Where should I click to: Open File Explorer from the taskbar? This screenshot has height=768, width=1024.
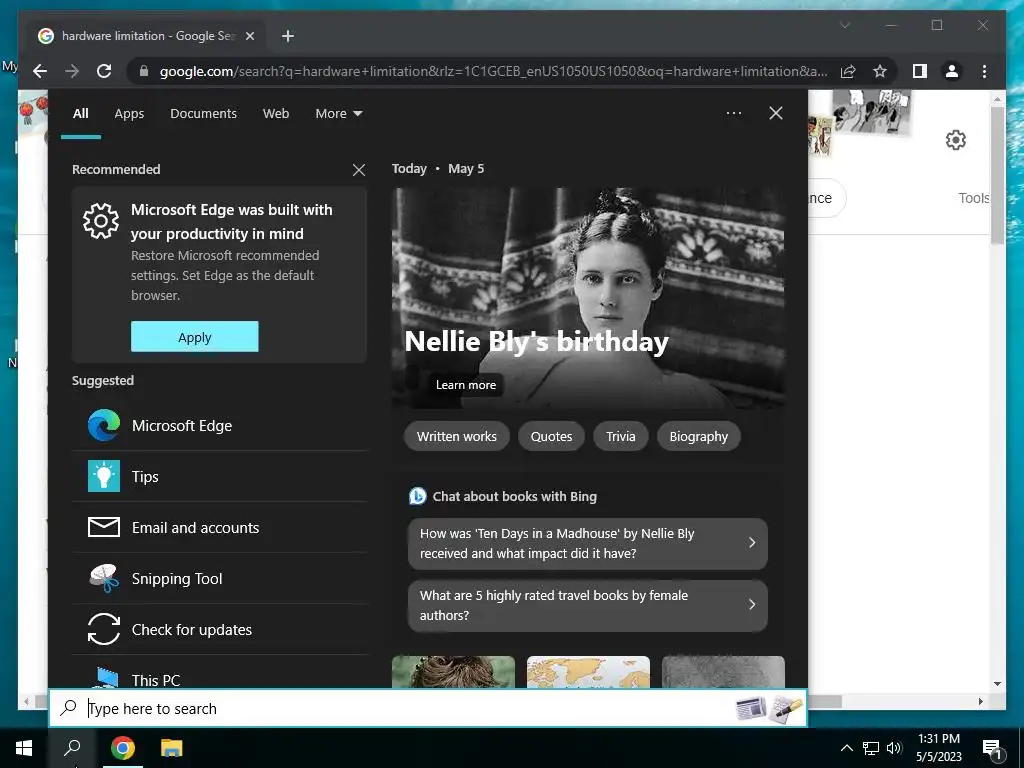172,748
